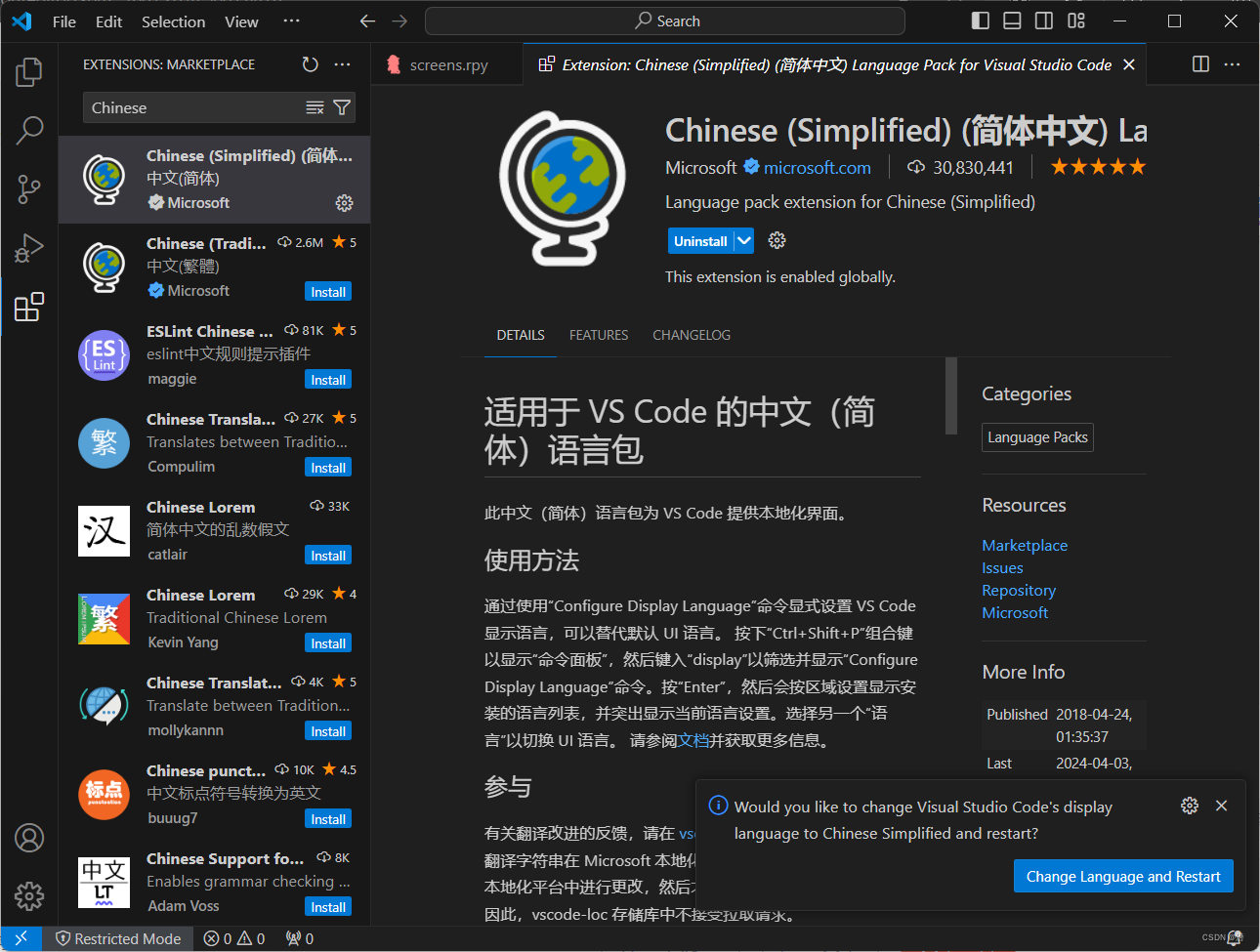Toggle the bottom panel visibility

[1012, 20]
